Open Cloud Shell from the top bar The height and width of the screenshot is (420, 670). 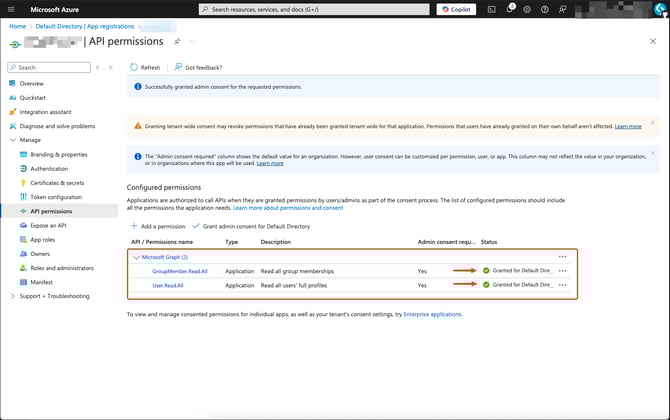492,9
